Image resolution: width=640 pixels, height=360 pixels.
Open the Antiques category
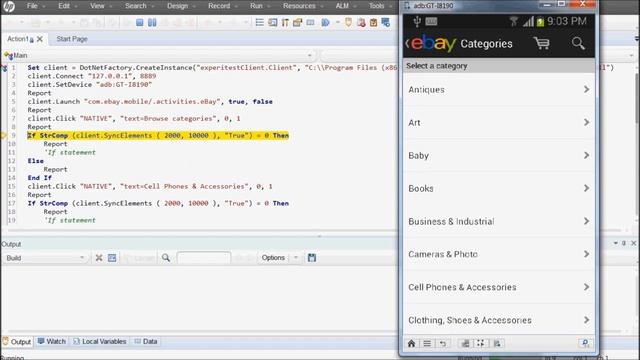pos(499,89)
